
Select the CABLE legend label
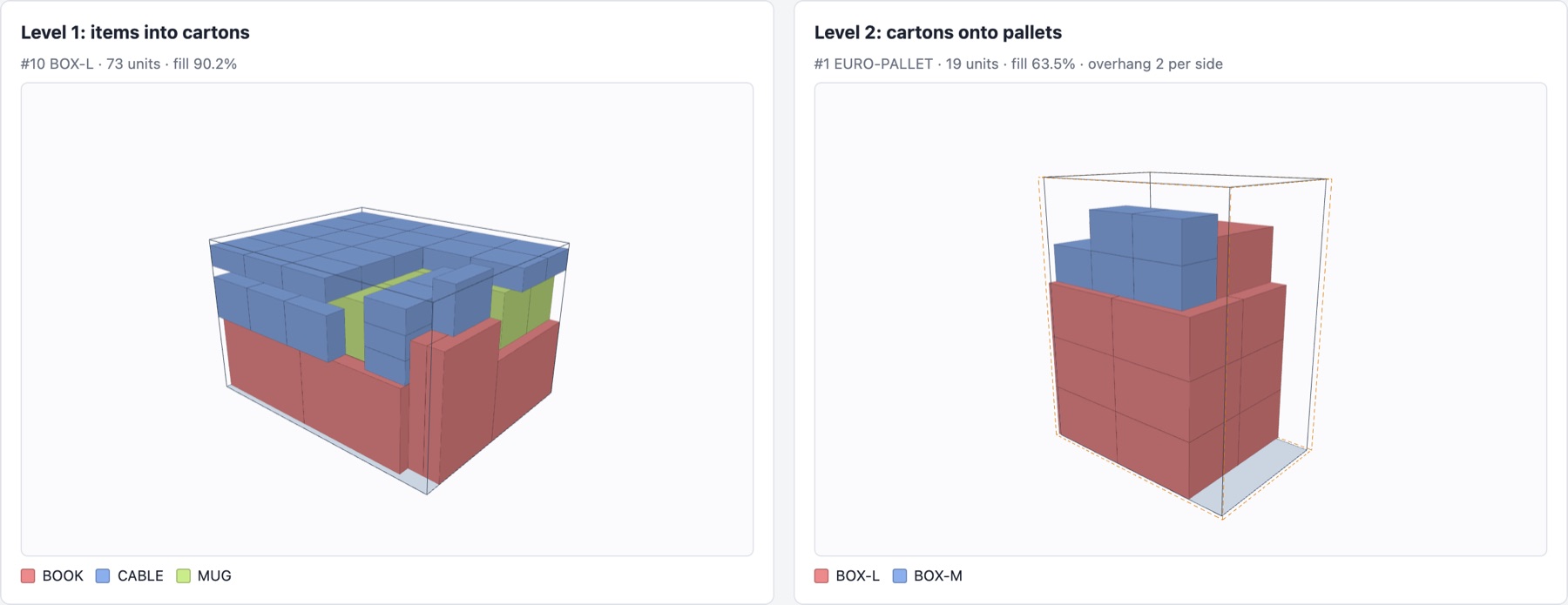(x=140, y=575)
